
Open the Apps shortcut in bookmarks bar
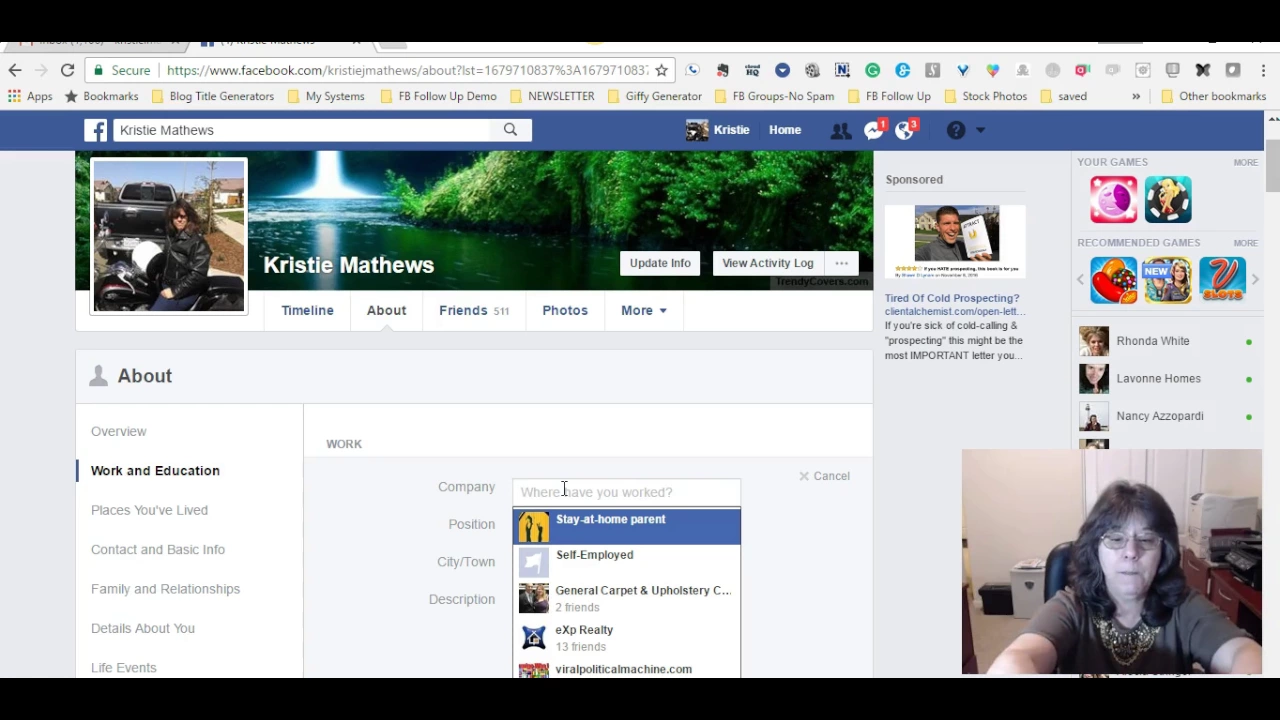pos(30,96)
